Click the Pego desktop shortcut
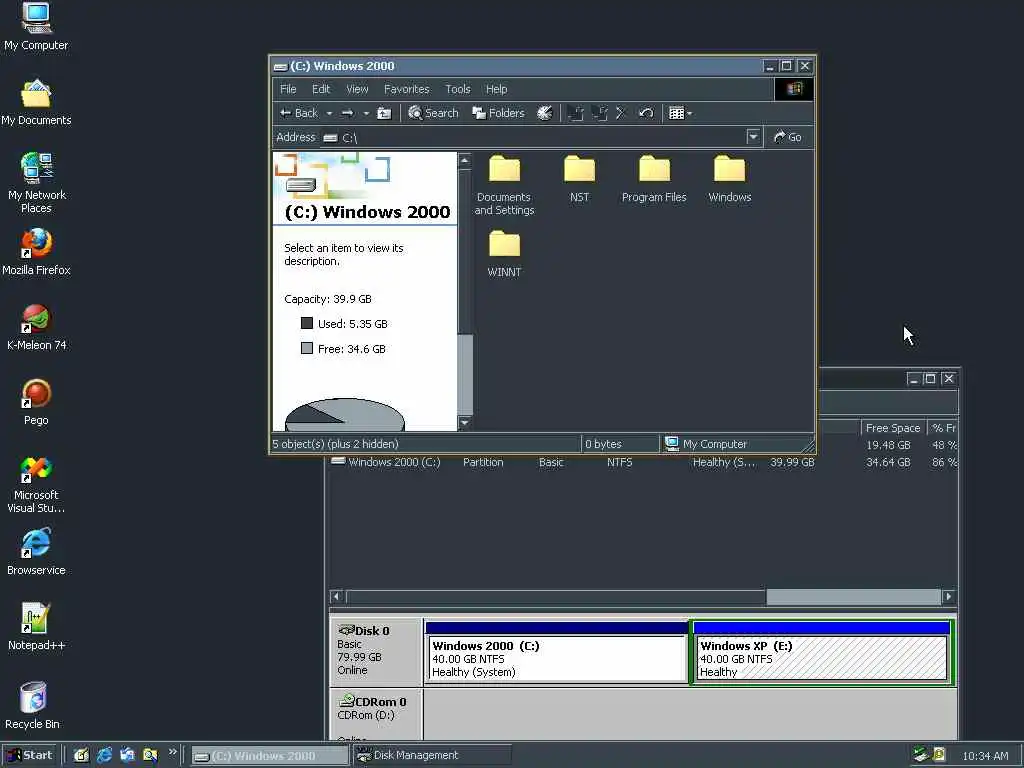1024x768 pixels. (36, 402)
